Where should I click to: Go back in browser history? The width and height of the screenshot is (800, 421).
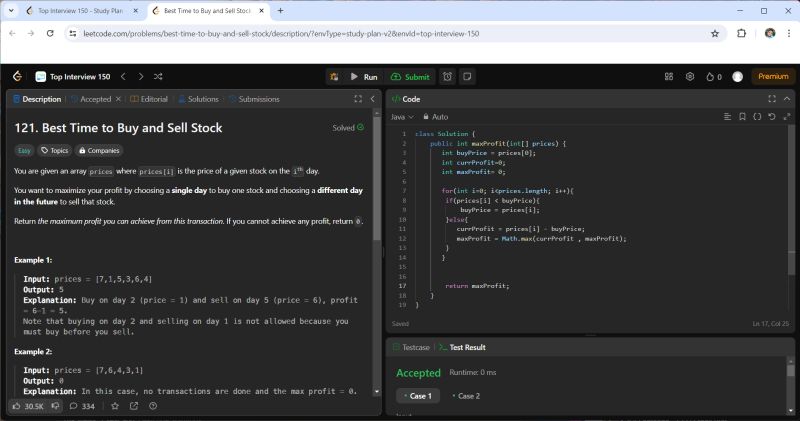(x=12, y=34)
